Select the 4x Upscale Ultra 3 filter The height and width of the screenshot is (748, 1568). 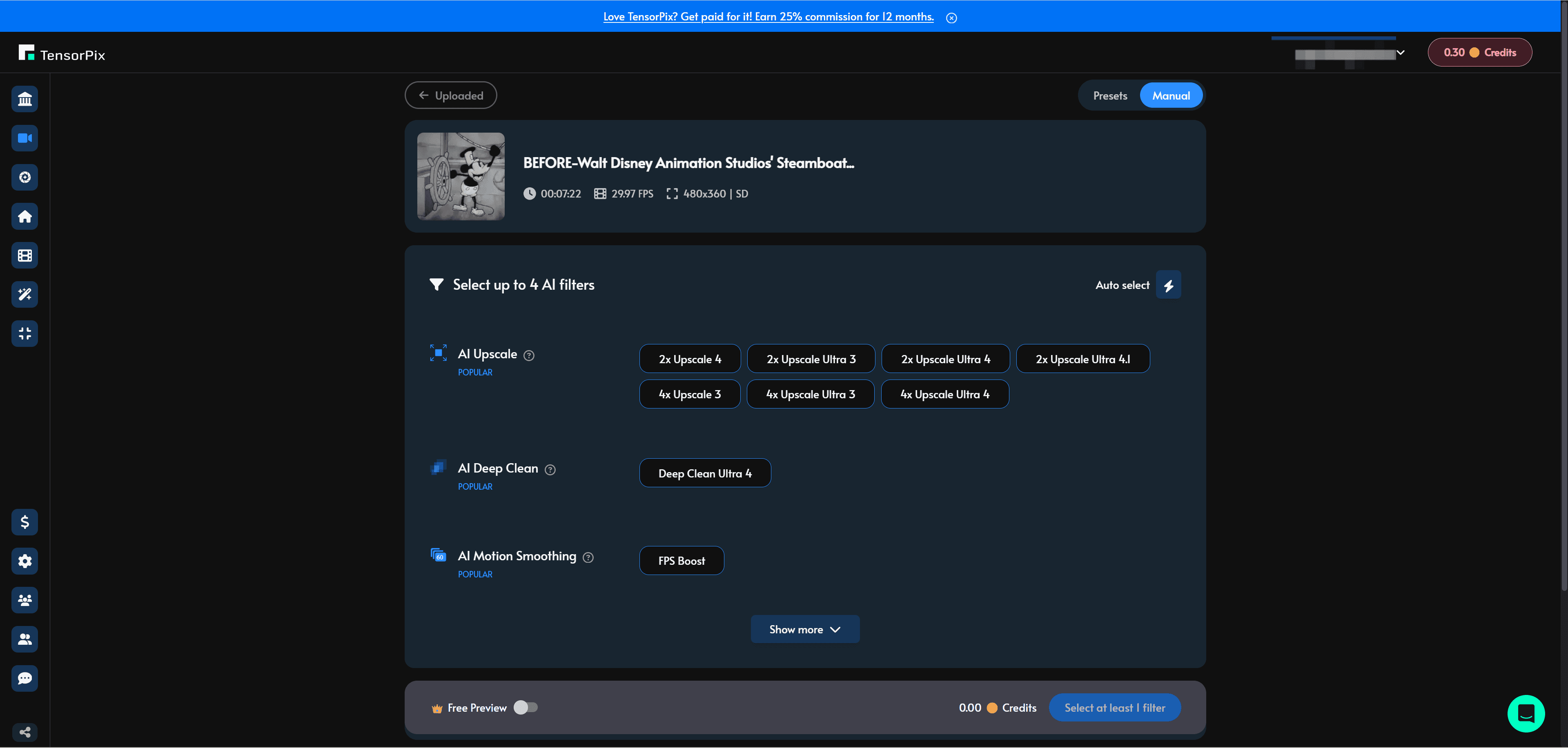[x=810, y=394]
